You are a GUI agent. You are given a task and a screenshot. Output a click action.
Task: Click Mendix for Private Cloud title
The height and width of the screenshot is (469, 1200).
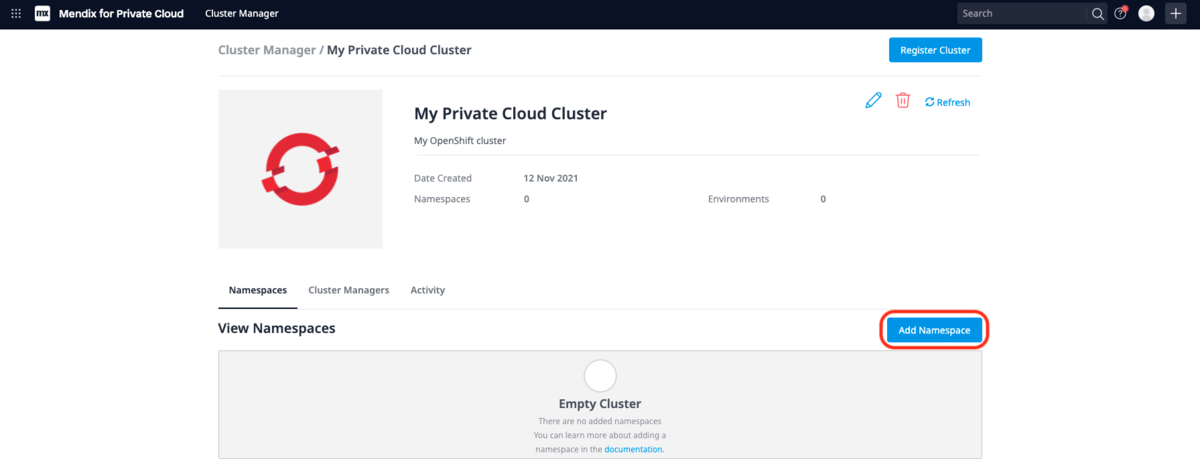(x=120, y=14)
